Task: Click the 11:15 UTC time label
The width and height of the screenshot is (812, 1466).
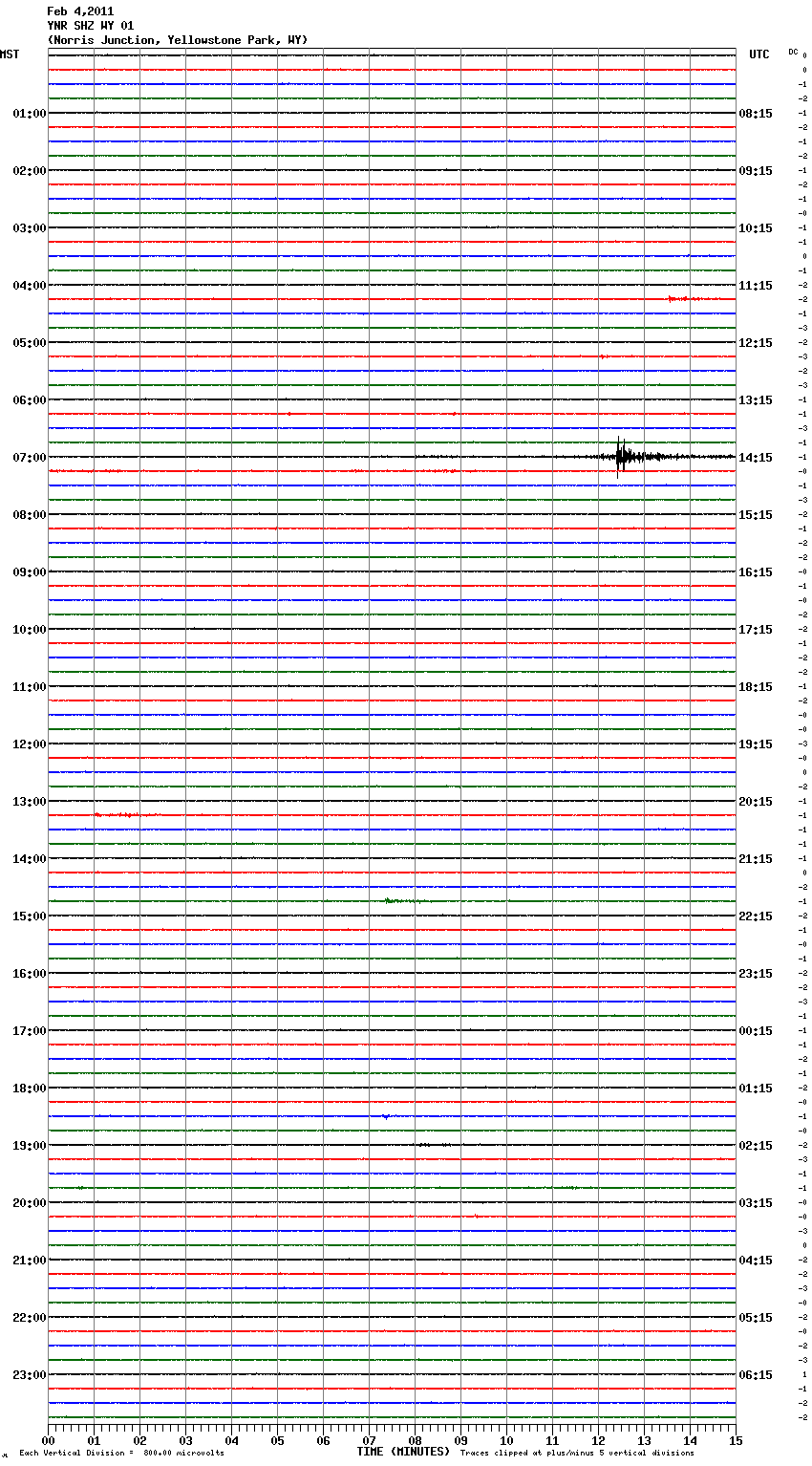Action: point(756,286)
